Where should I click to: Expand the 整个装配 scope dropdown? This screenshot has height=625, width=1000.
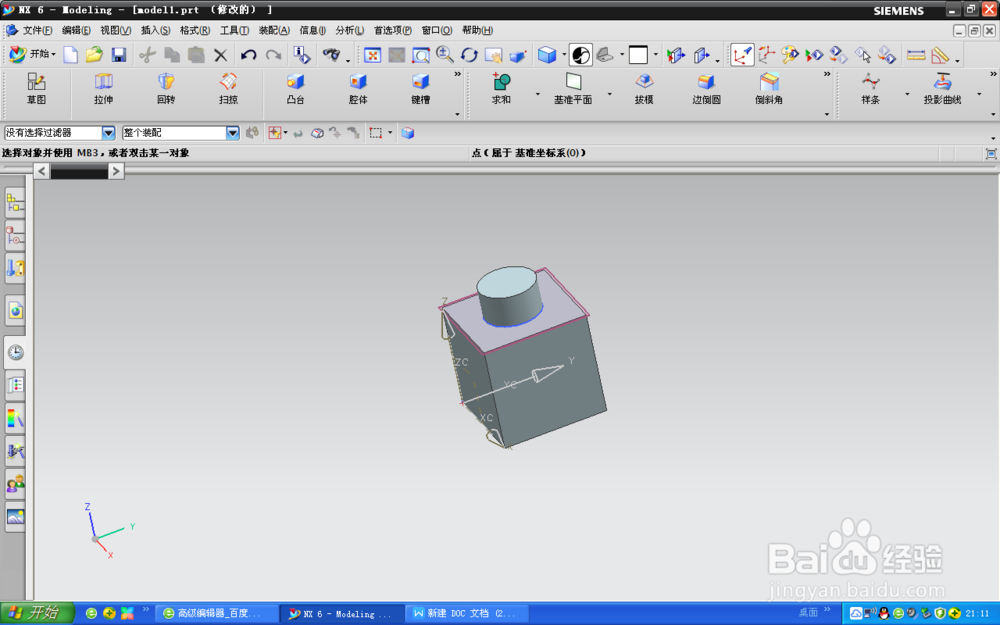click(x=232, y=132)
